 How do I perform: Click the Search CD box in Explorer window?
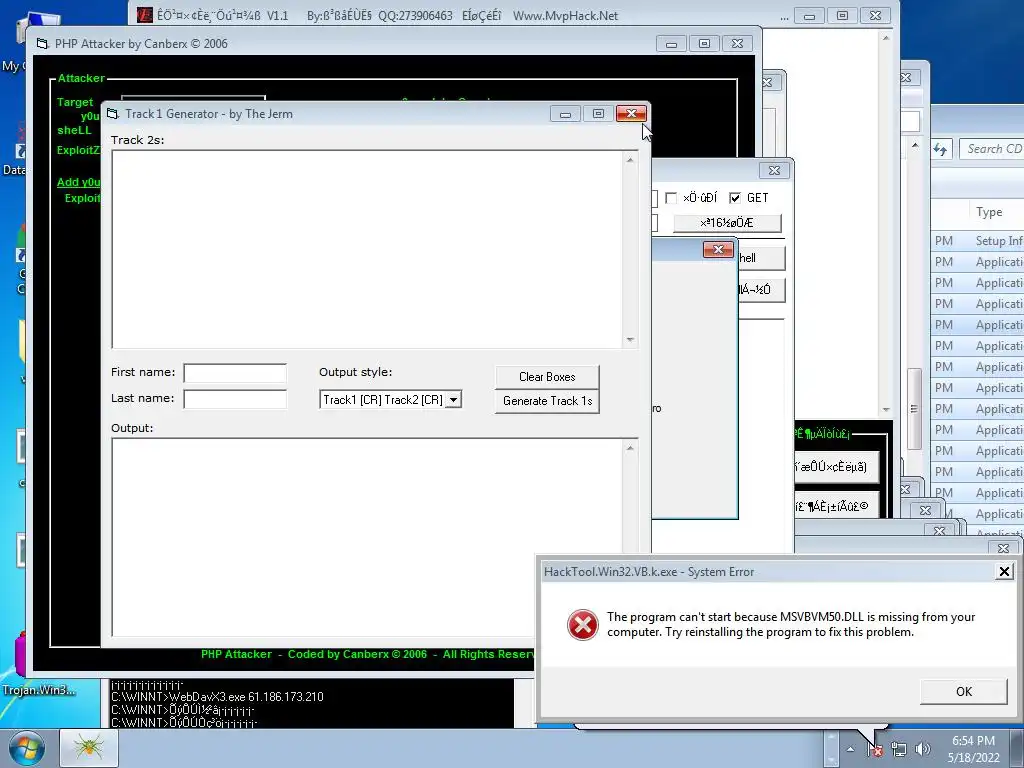click(x=991, y=149)
